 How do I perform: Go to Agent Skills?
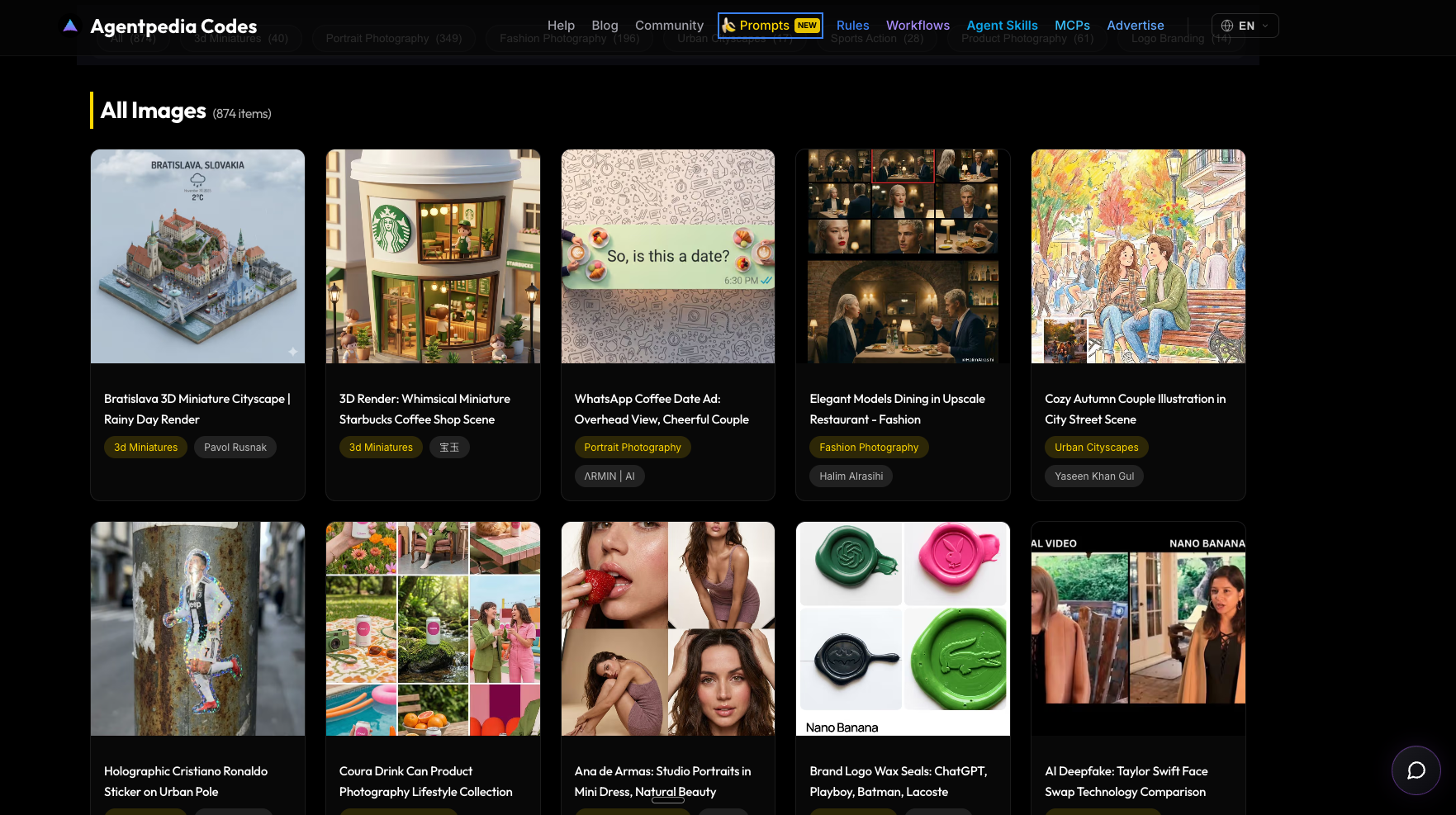[1002, 26]
